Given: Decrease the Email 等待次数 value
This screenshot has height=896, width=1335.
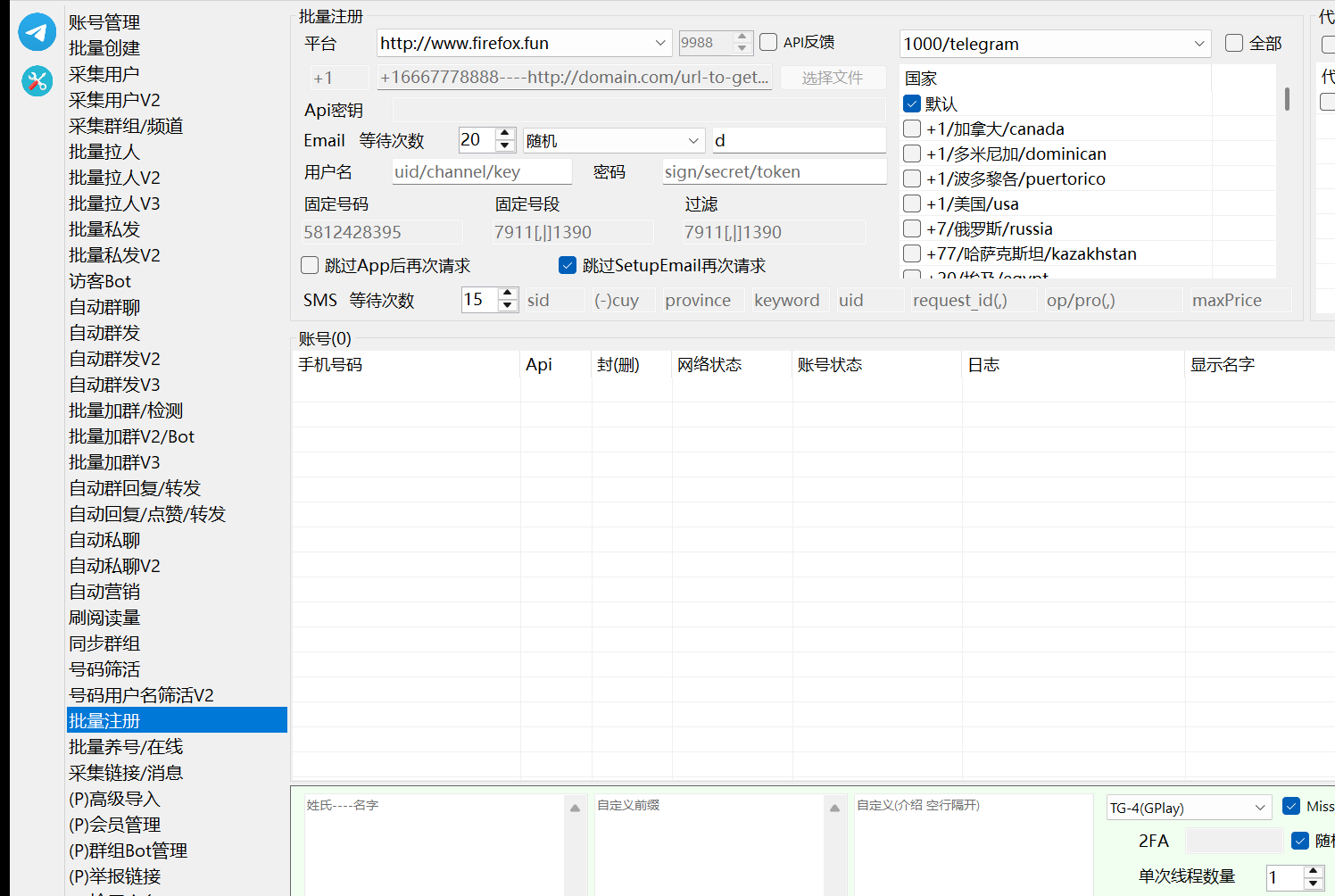Looking at the screenshot, I should 505,145.
